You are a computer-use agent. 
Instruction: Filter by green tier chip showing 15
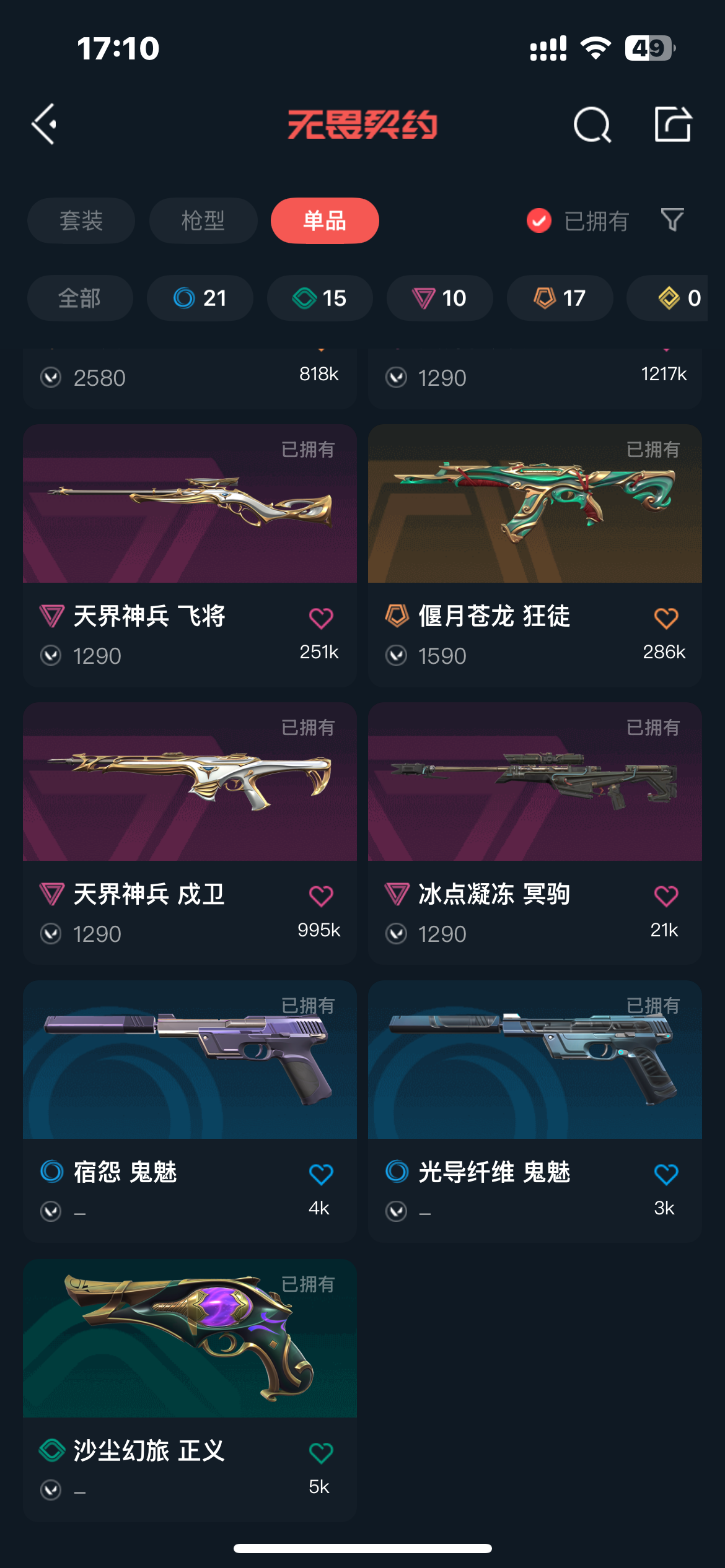pyautogui.click(x=320, y=298)
